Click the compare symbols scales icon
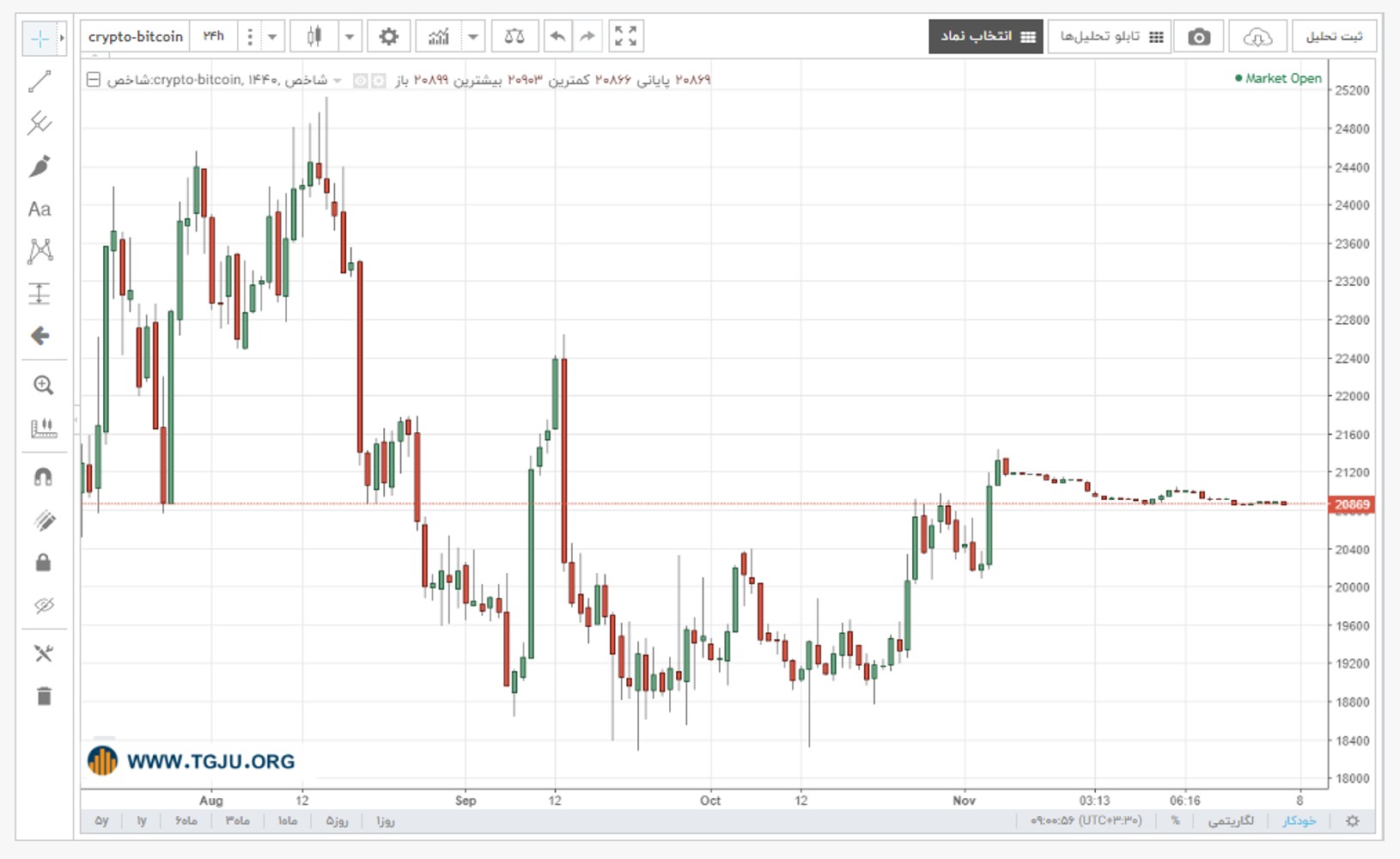The image size is (1400, 859). pyautogui.click(x=514, y=37)
